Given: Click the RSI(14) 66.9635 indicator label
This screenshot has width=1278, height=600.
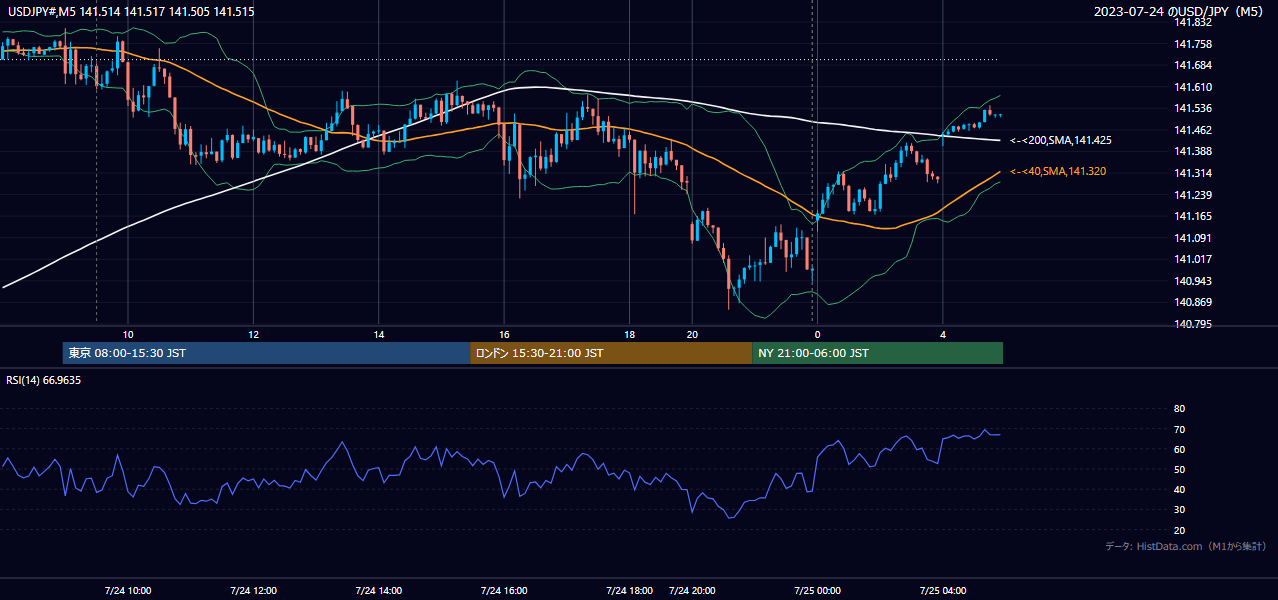Looking at the screenshot, I should coord(44,380).
